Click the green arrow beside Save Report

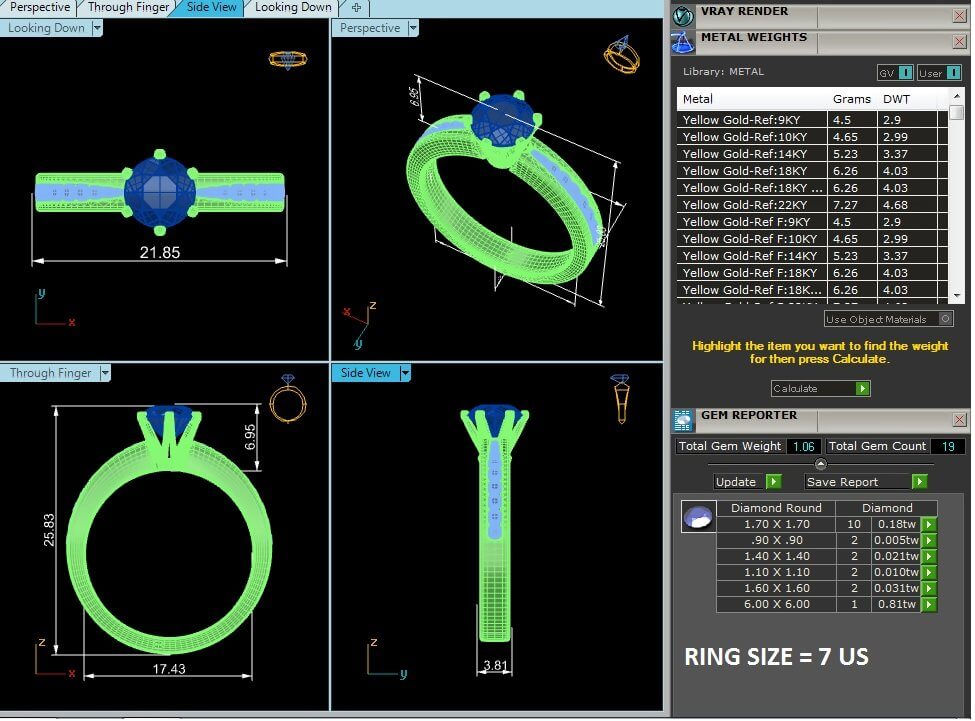pyautogui.click(x=918, y=482)
